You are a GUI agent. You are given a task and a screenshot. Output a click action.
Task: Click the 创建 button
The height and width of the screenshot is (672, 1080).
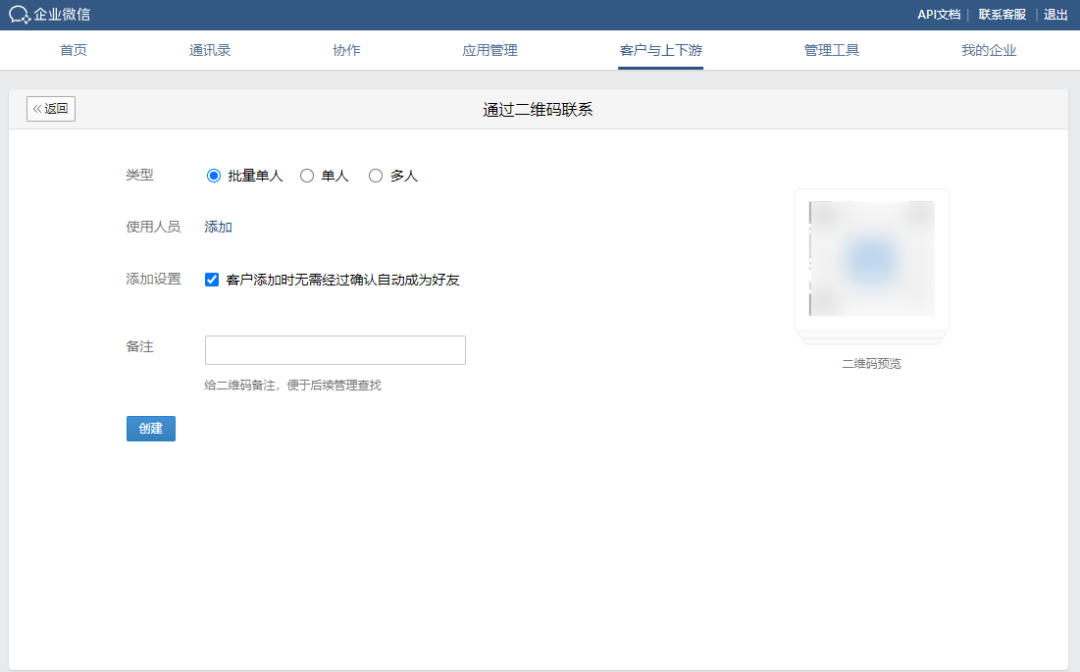pyautogui.click(x=151, y=428)
